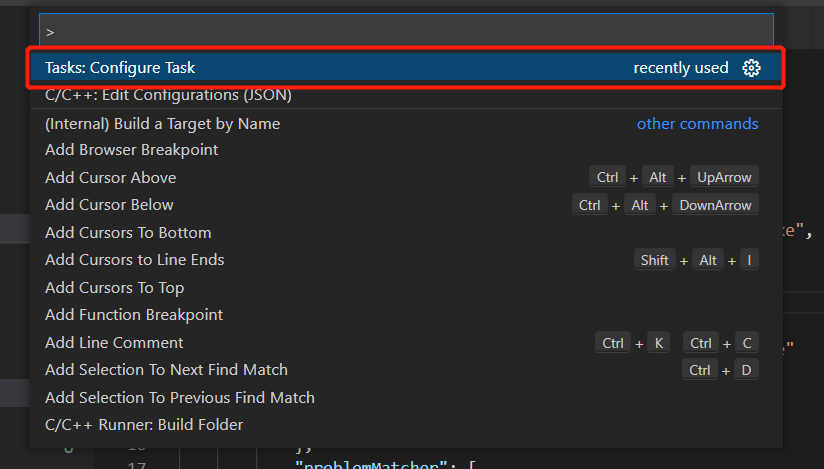The height and width of the screenshot is (469, 824).
Task: Pick Add Function Breakpoint command
Action: point(134,315)
